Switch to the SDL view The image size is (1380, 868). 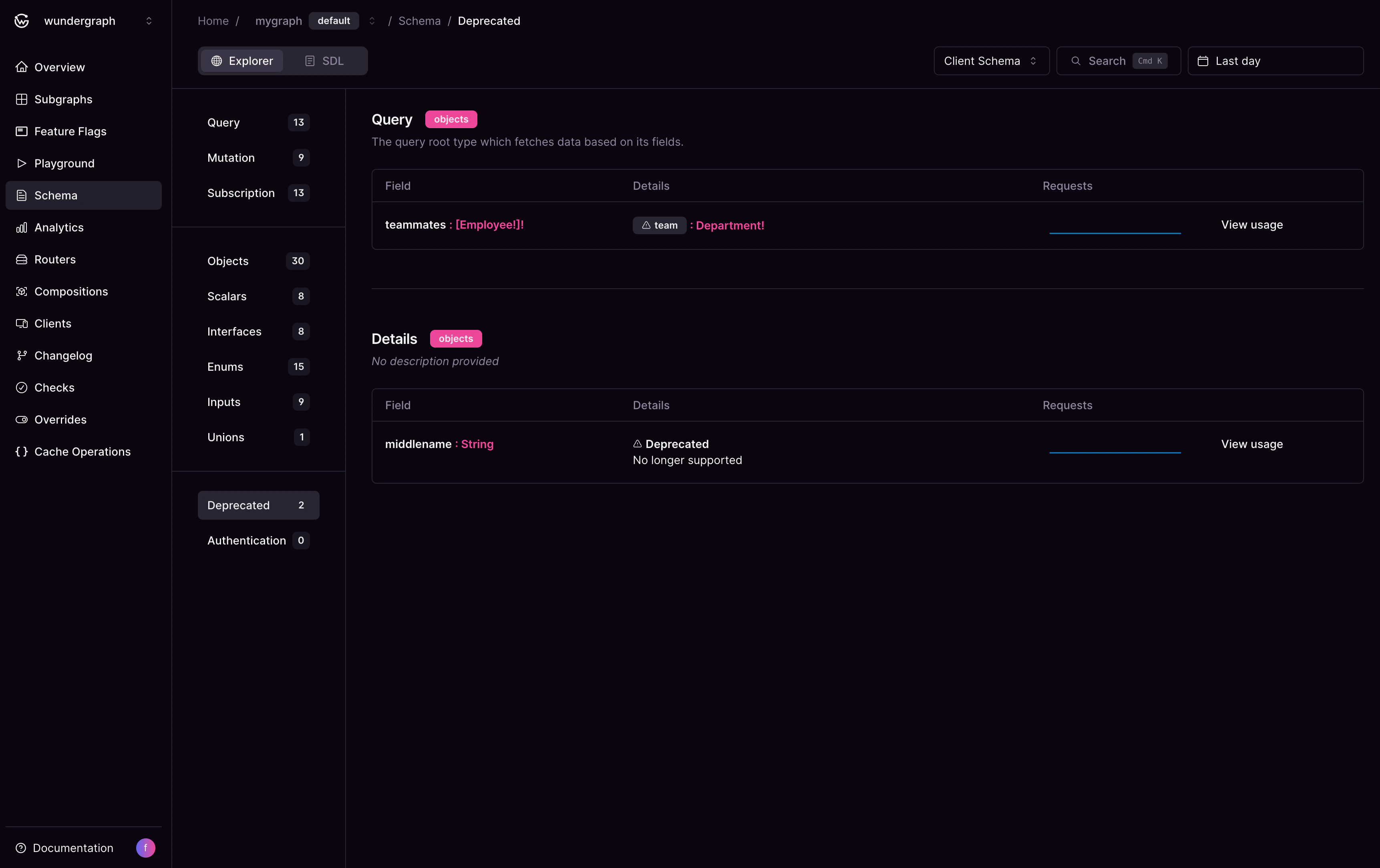tap(325, 61)
